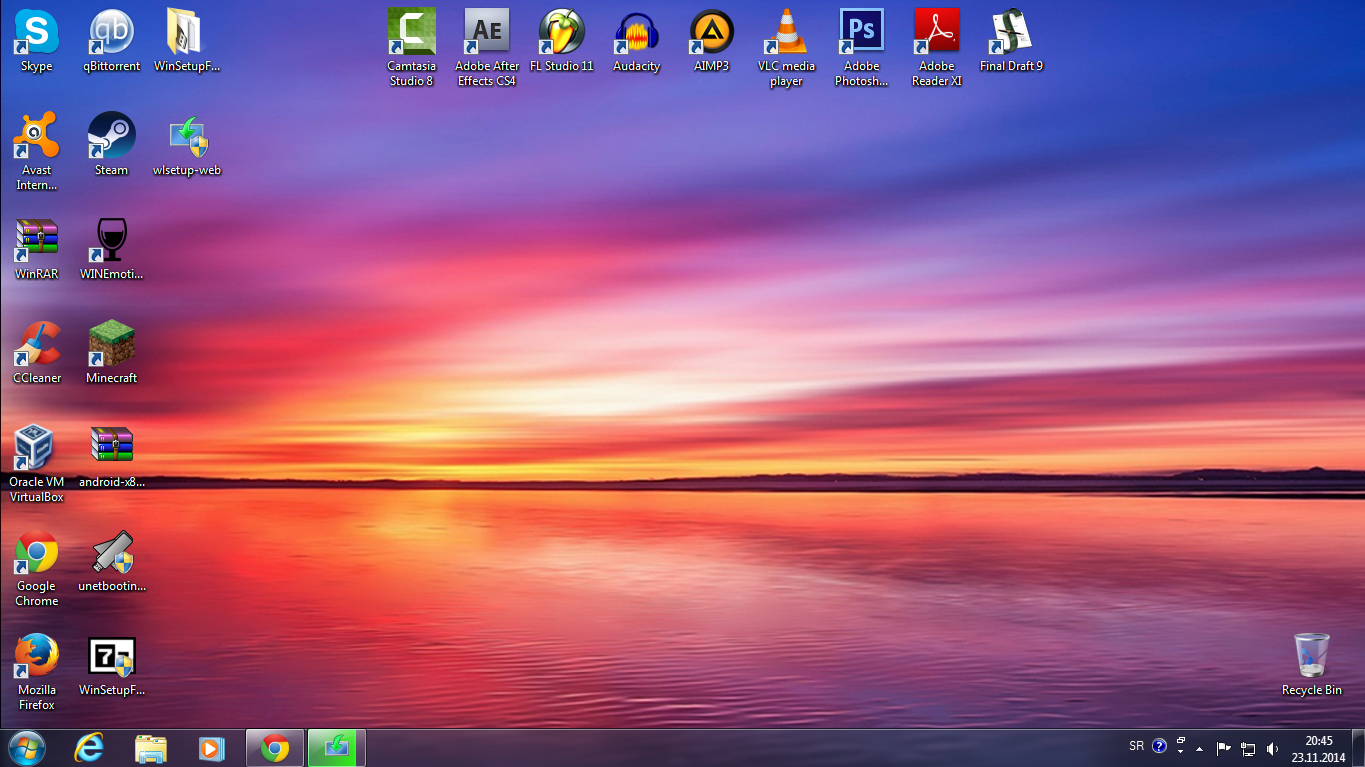Viewport: 1365px width, 767px height.
Task: Click the language bar Help icon
Action: pyautogui.click(x=1160, y=746)
